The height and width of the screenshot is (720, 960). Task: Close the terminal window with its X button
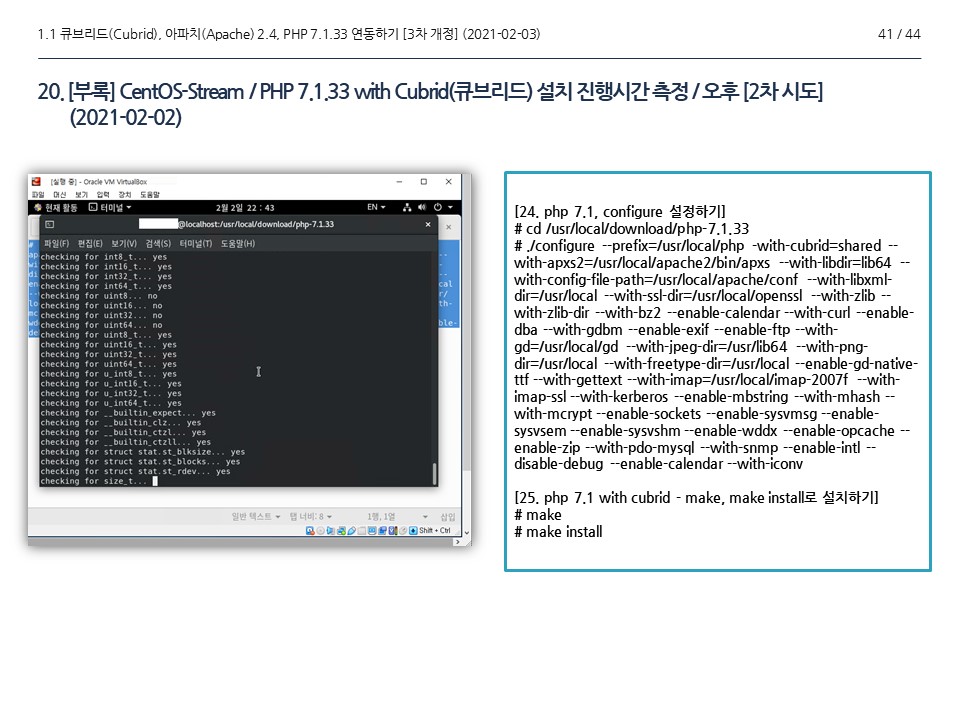tap(428, 225)
